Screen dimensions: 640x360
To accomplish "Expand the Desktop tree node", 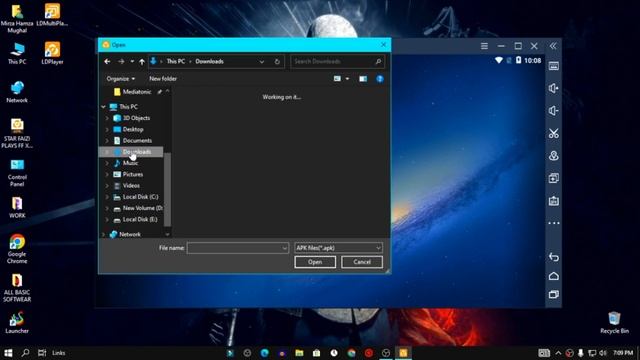I will [107, 129].
